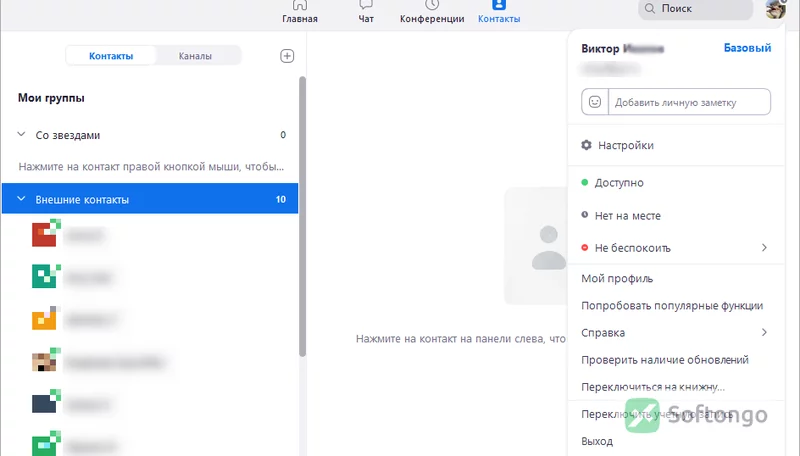This screenshot has width=800, height=456.
Task: Switch to the Чат tab
Action: pyautogui.click(x=366, y=12)
